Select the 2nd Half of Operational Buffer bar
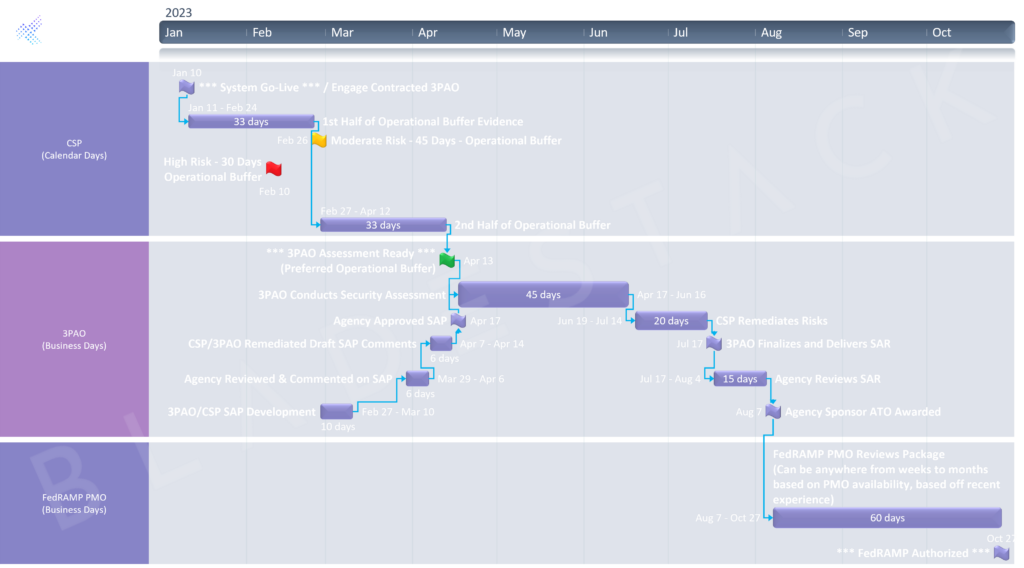 (383, 225)
